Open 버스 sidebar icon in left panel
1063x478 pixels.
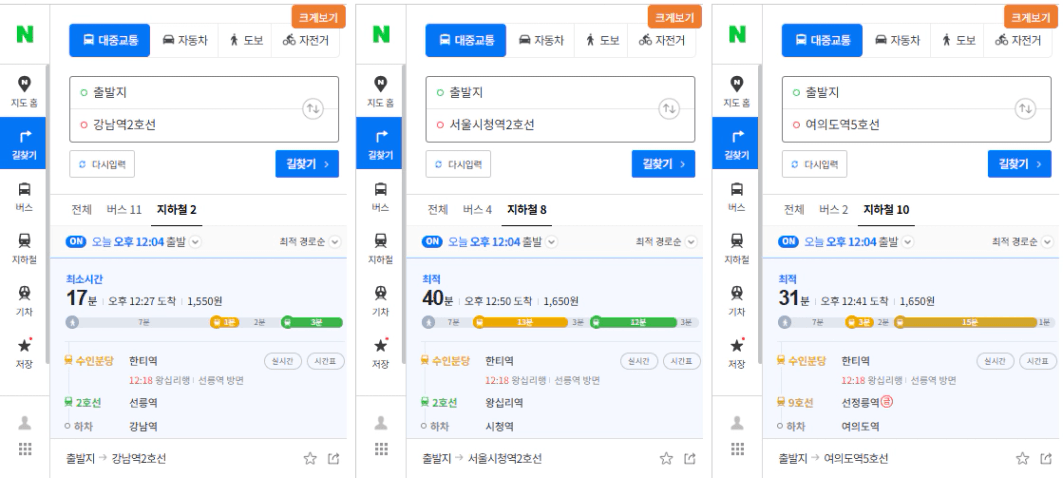pos(24,189)
